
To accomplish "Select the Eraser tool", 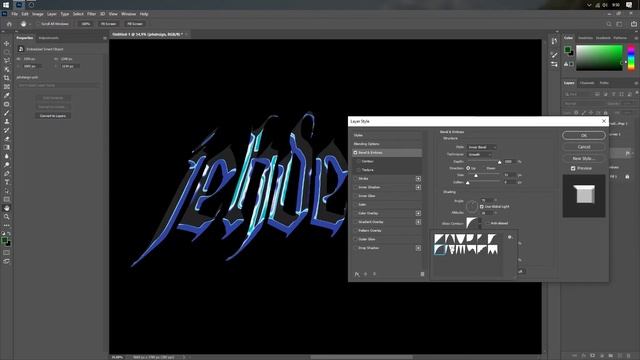I will 7,139.
